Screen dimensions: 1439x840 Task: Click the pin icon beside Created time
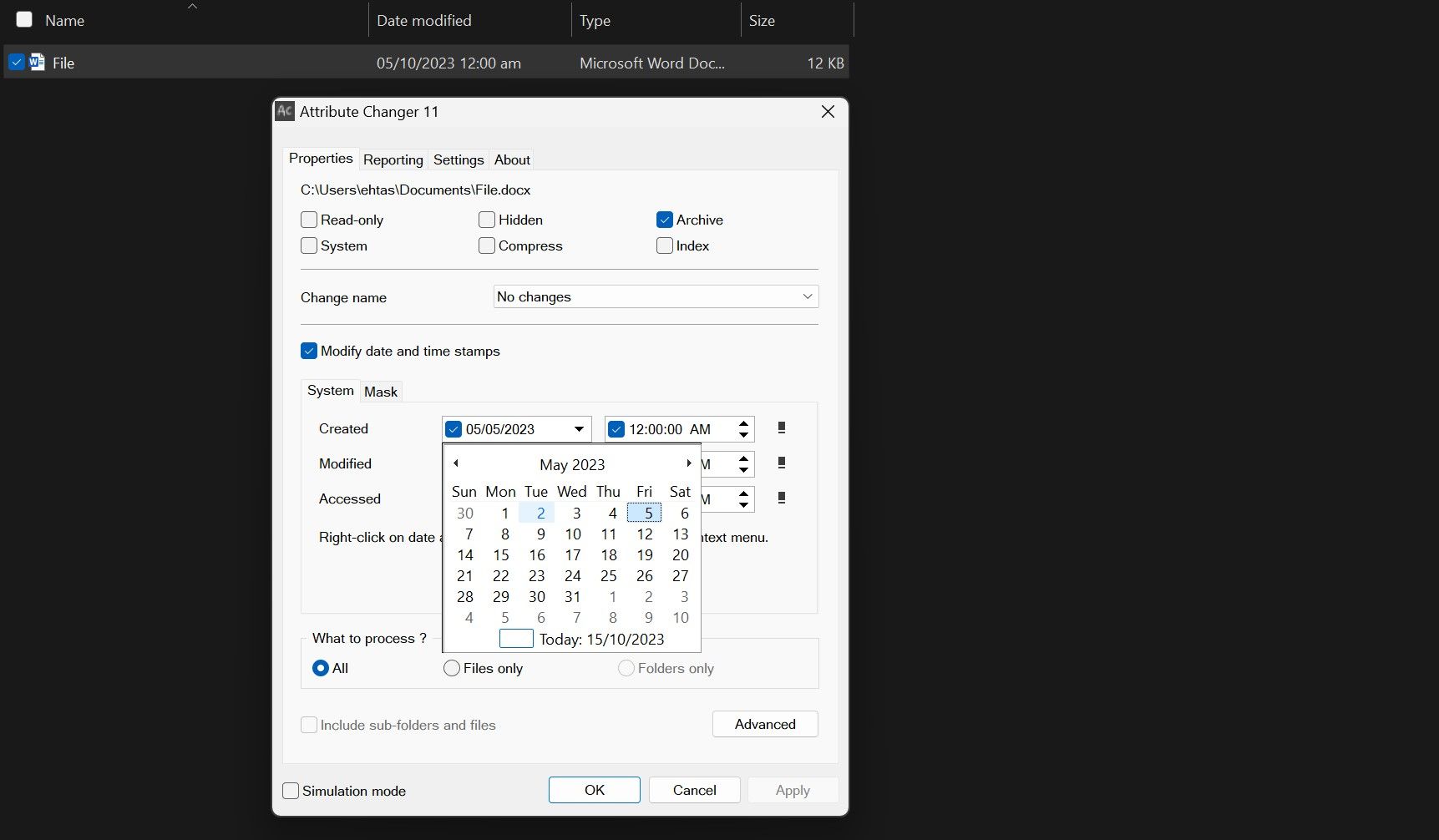(x=782, y=428)
